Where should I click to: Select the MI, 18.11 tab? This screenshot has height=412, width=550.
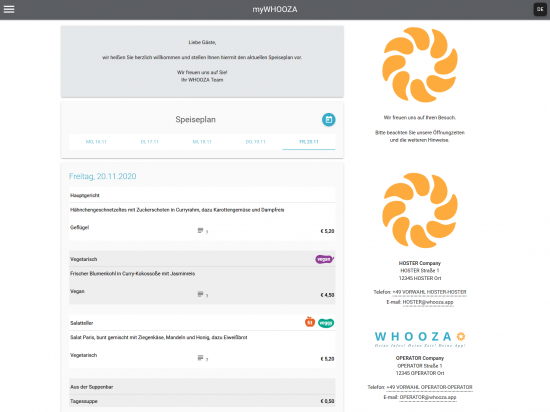tap(202, 142)
